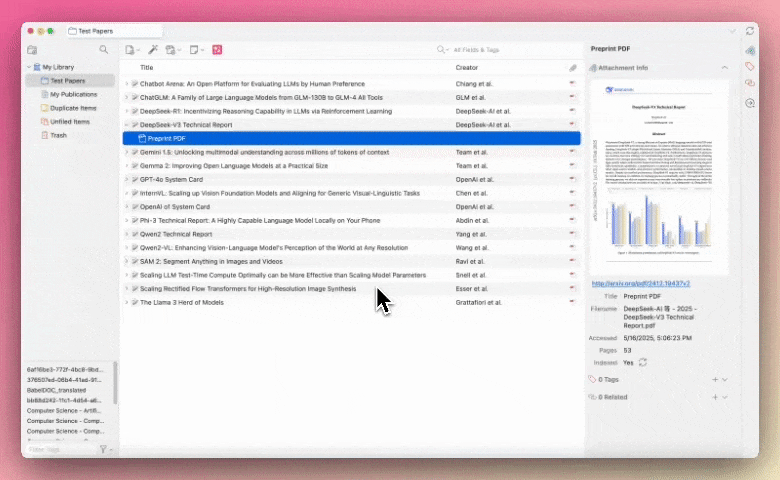Click the Tags icon in side navigation

(x=750, y=67)
